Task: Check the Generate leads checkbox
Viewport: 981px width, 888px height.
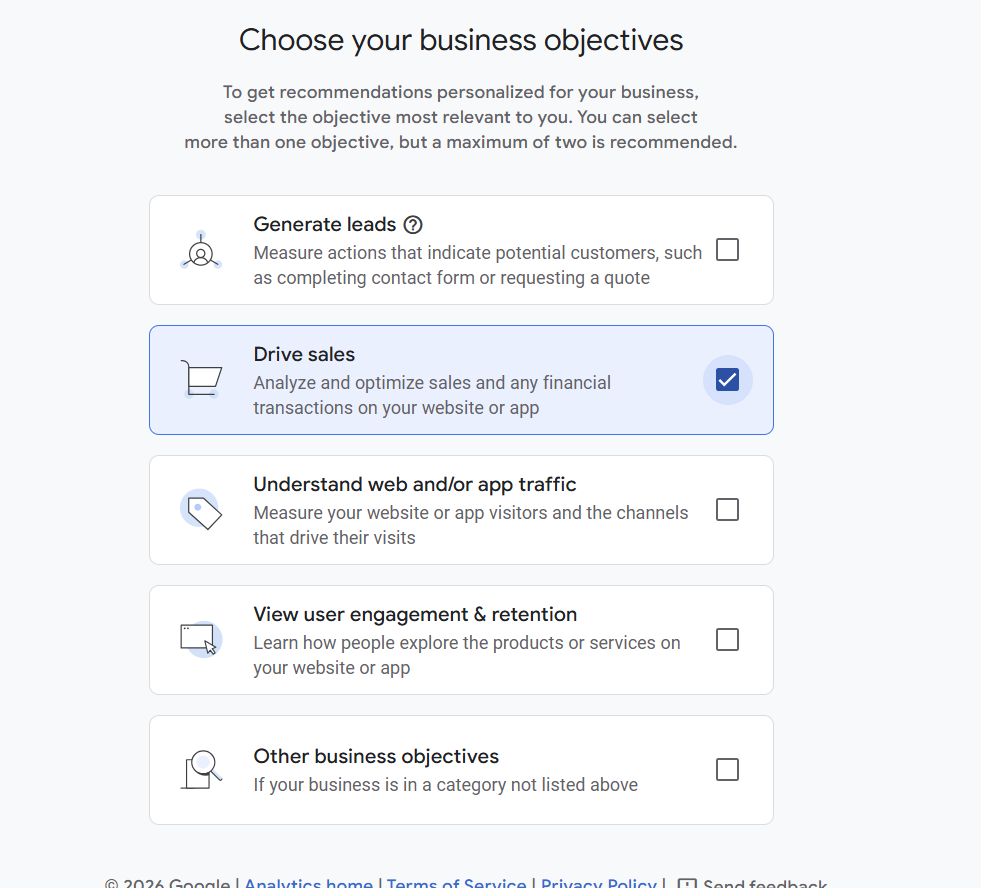Action: 728,250
